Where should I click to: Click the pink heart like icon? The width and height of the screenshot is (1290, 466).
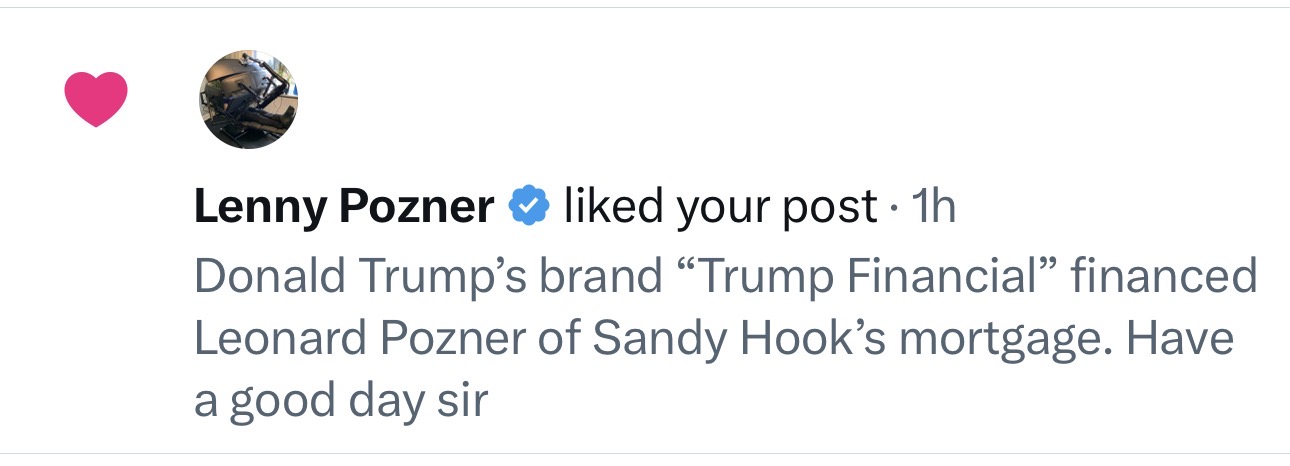click(x=96, y=99)
